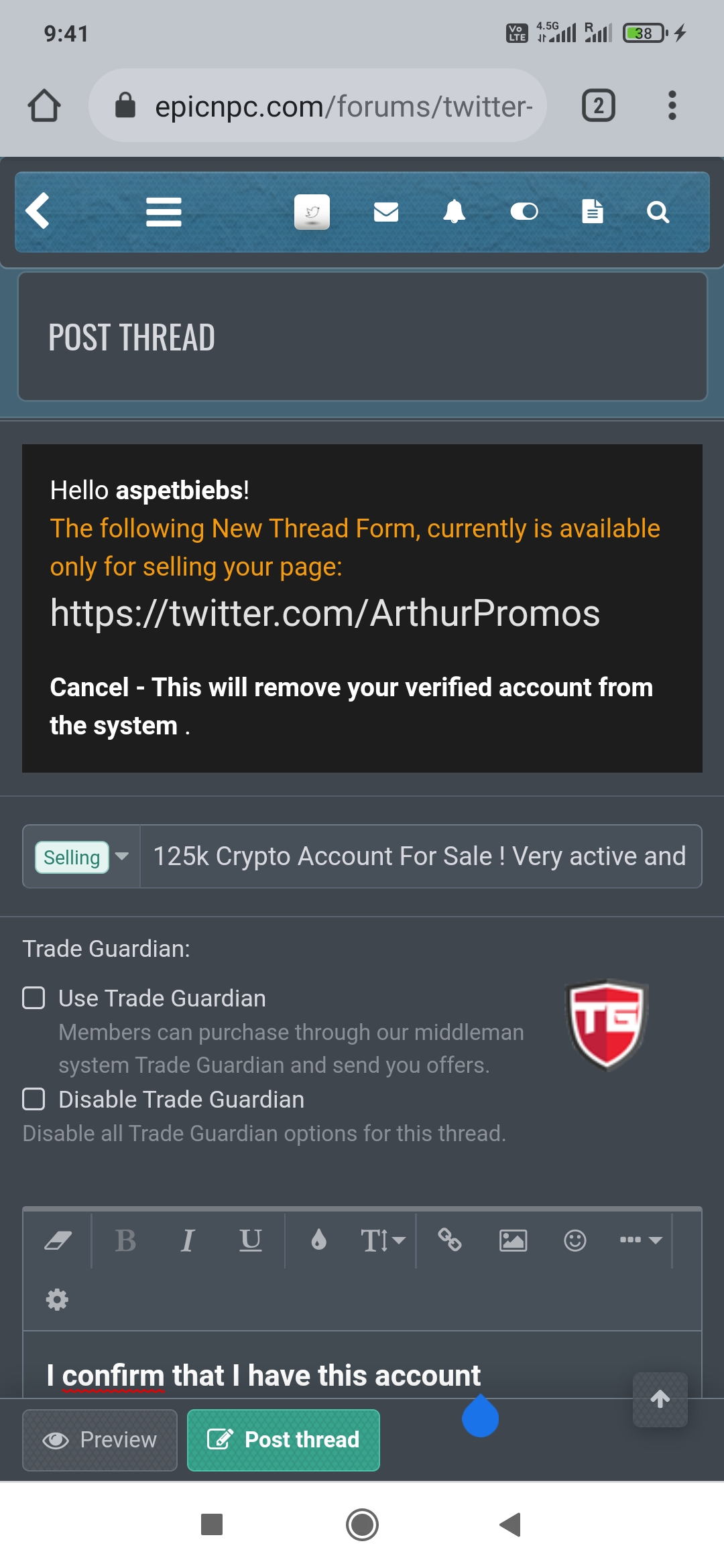Click the Post thread button
Screen dimensions: 724x1568
click(284, 1440)
